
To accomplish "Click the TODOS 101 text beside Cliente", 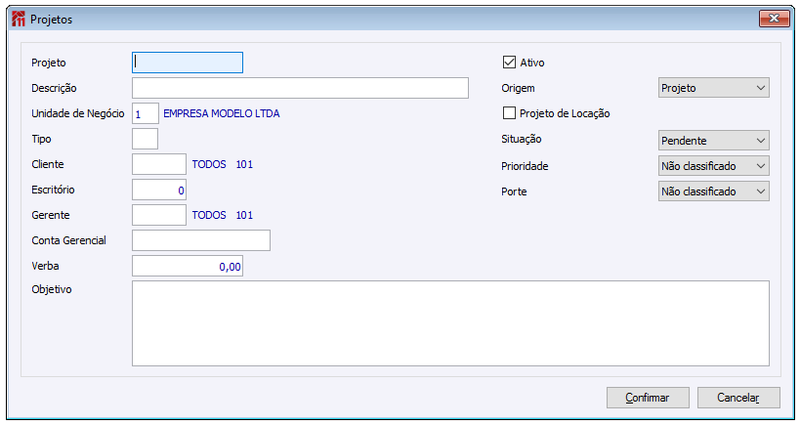I will (222, 164).
